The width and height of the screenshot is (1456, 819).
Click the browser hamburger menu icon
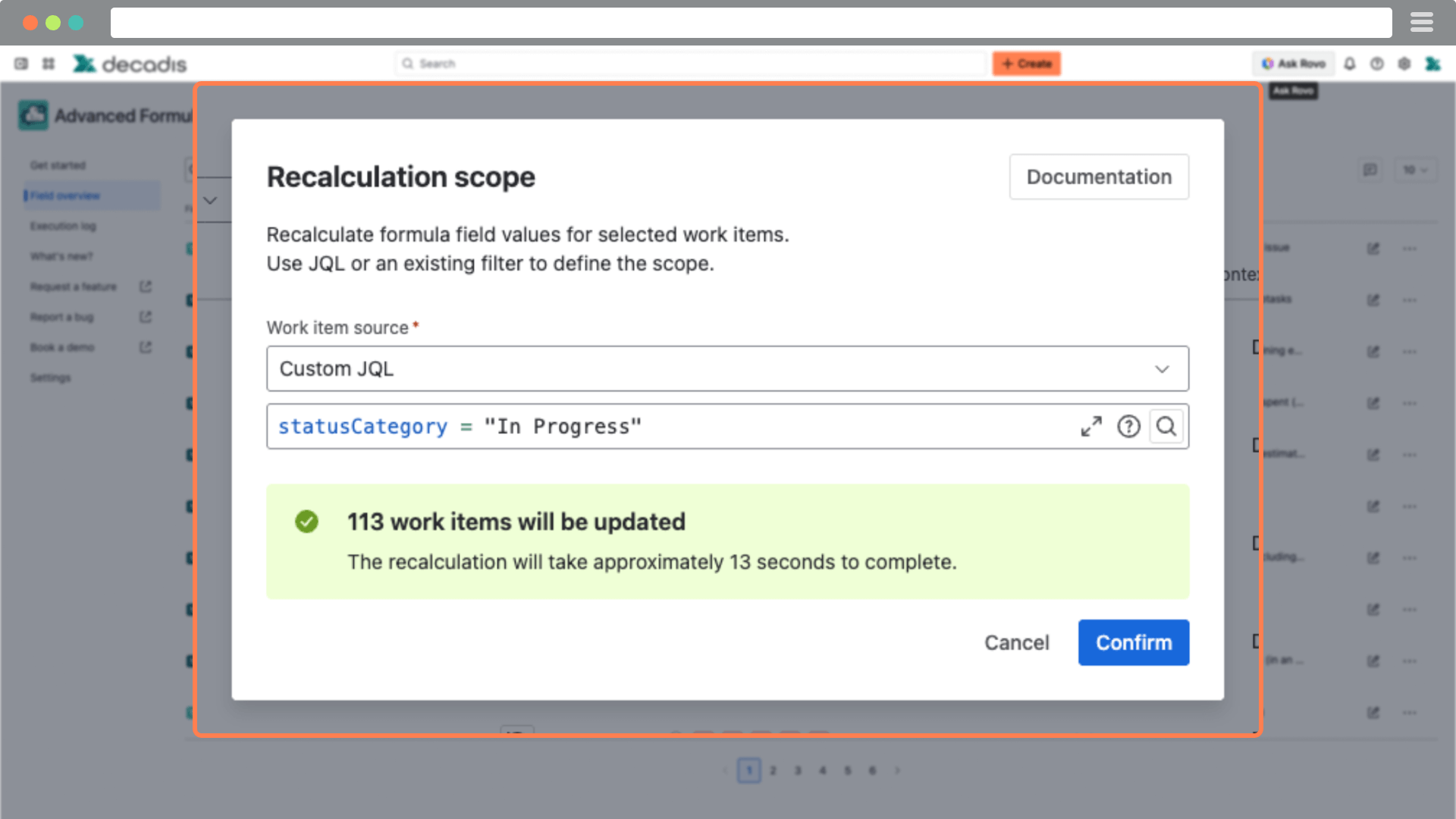point(1421,23)
